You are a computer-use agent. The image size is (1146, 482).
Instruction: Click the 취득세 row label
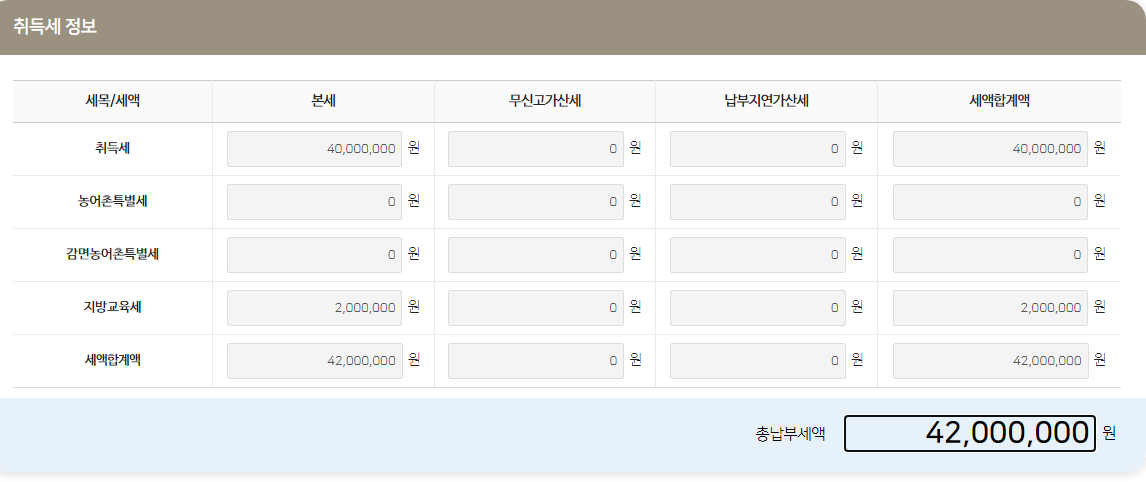point(113,149)
